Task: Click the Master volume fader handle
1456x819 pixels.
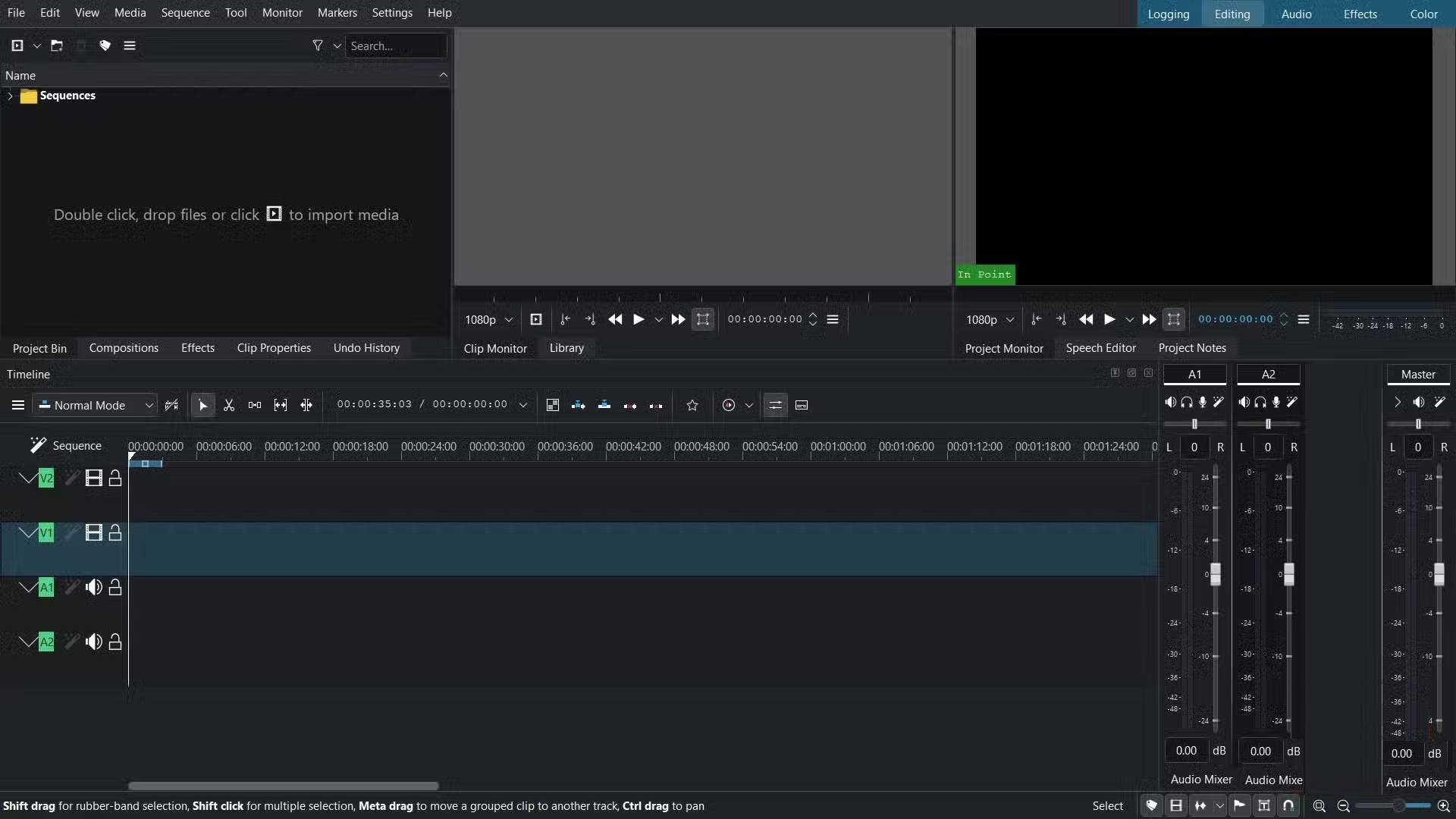Action: [x=1439, y=574]
